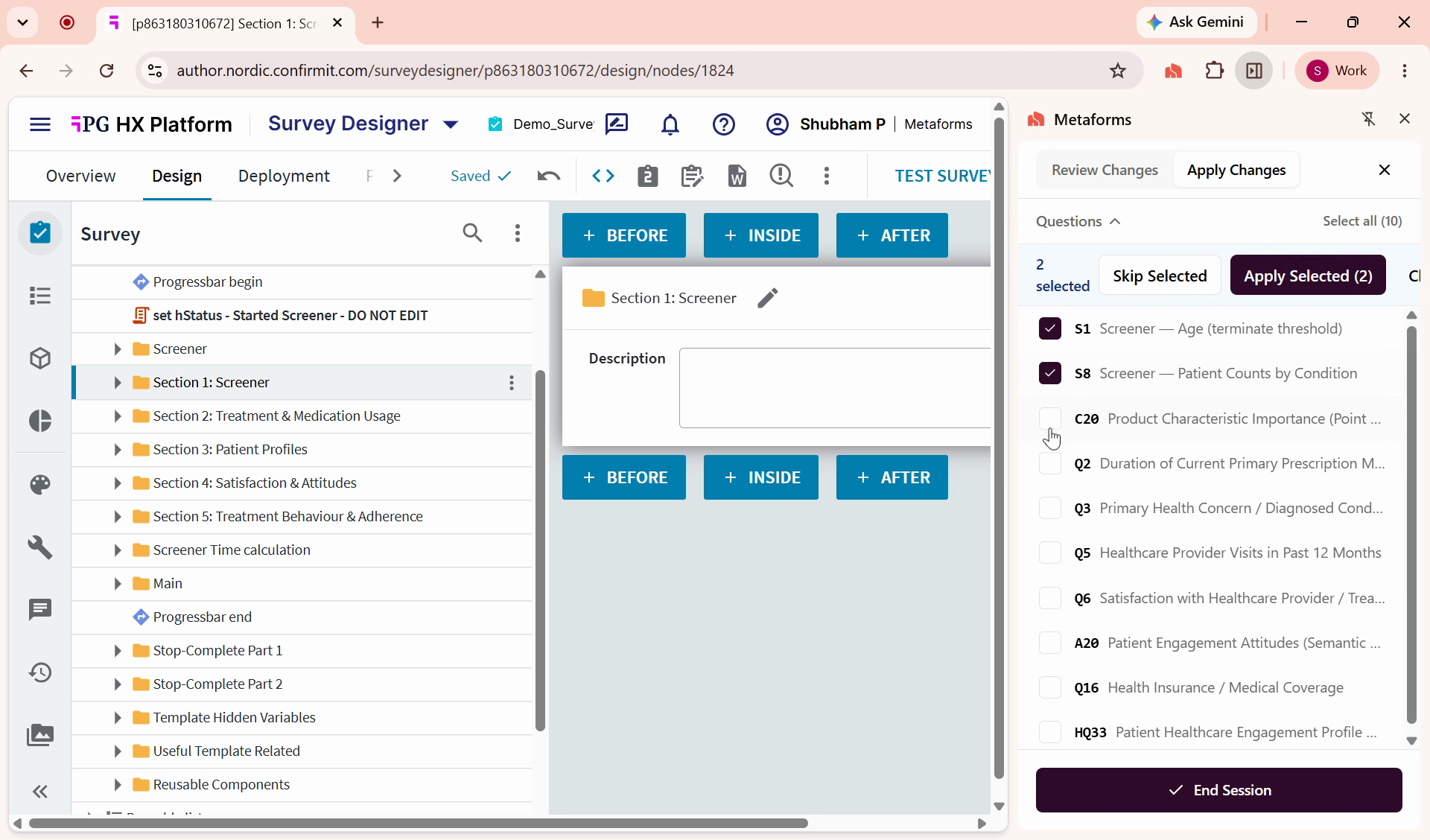Image resolution: width=1430 pixels, height=840 pixels.
Task: Click the clipboard edit toolbar icon
Action: pos(692,176)
